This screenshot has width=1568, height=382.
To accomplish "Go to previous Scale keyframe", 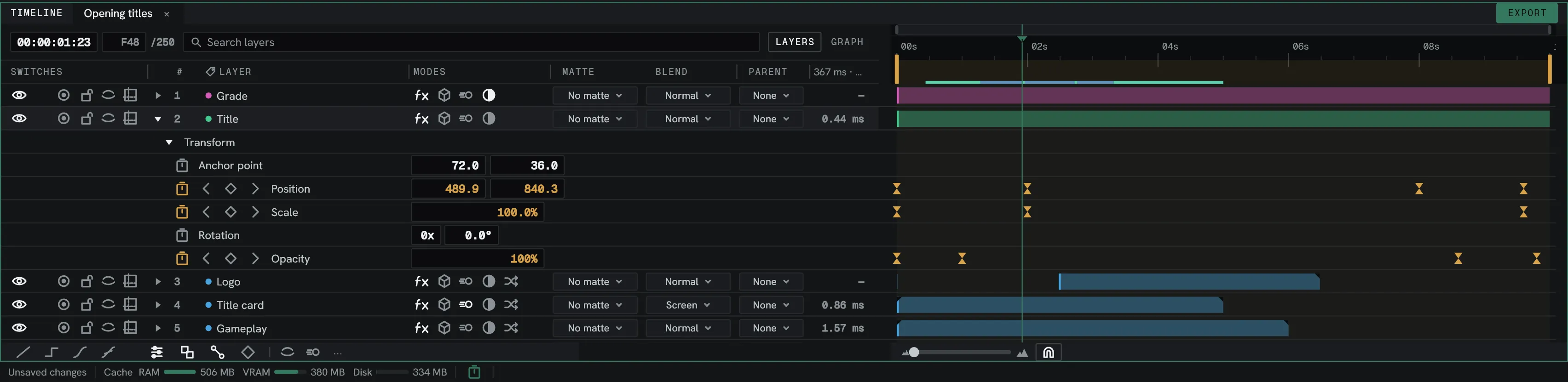I will (x=206, y=211).
